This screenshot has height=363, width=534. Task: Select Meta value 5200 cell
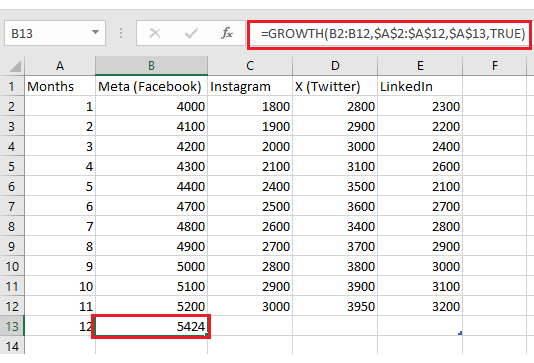pos(151,306)
